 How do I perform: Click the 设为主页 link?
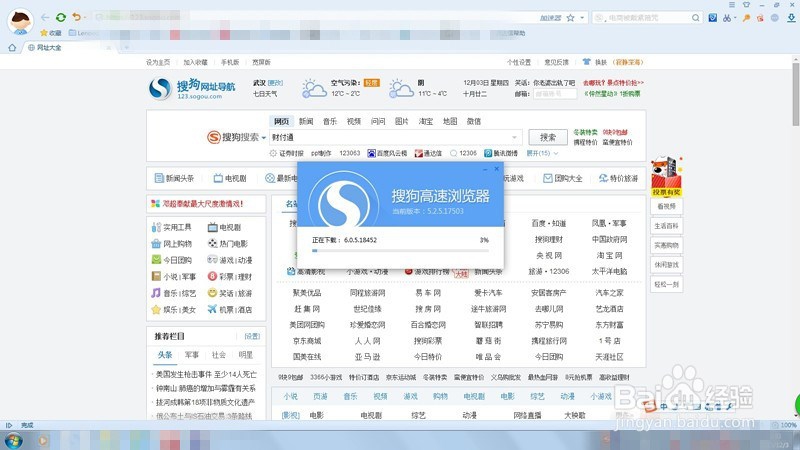(158, 62)
